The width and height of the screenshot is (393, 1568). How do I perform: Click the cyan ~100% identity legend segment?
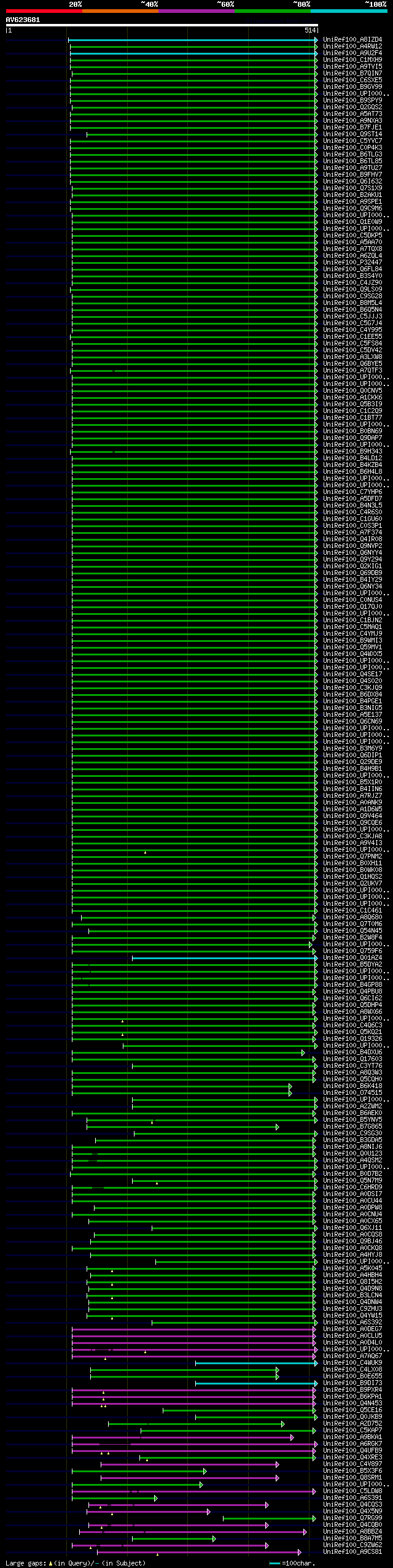click(348, 11)
